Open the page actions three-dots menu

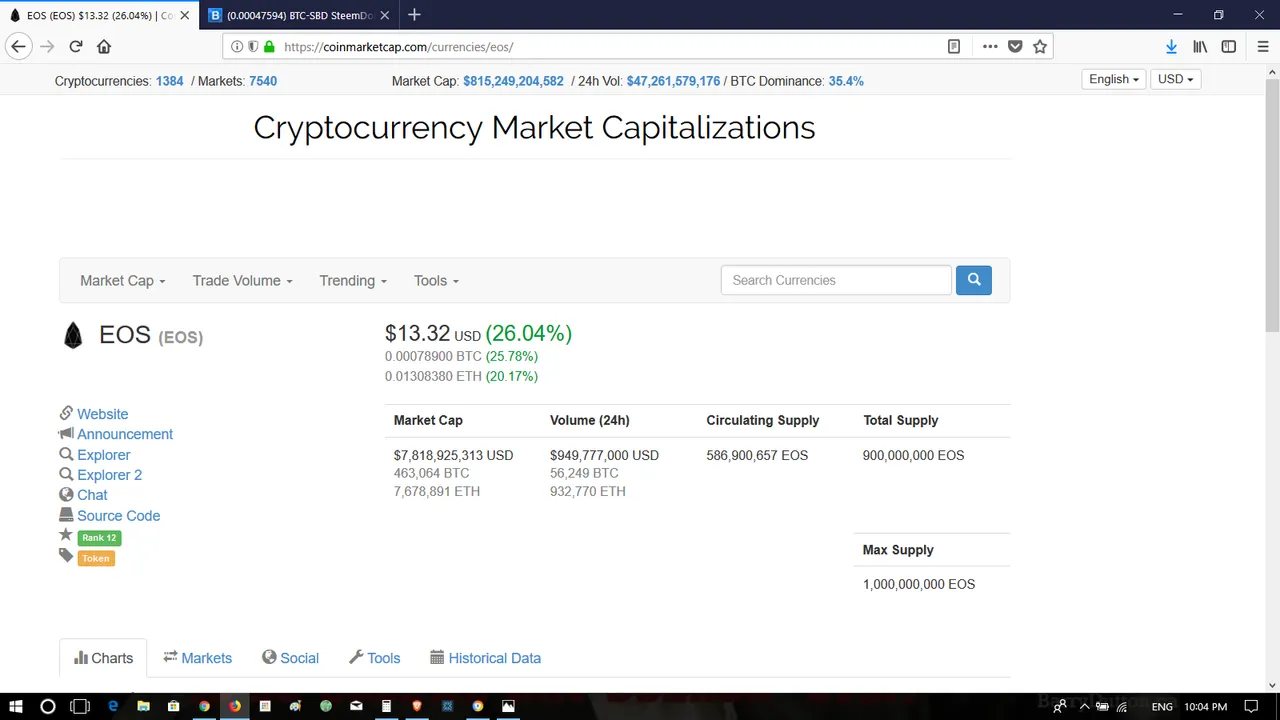coord(989,46)
